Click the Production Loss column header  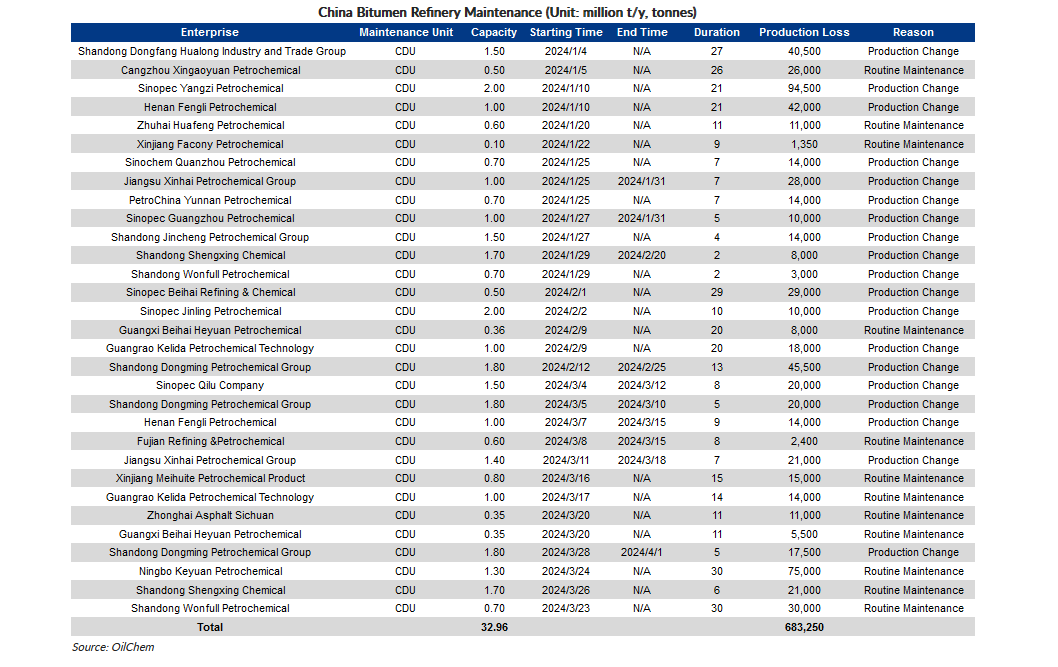(804, 32)
